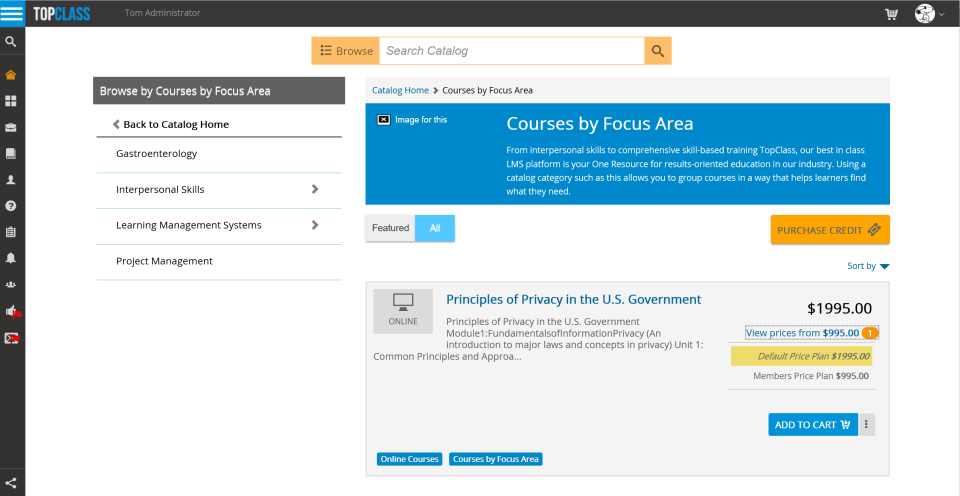
Task: Select Gastroenterology in the category list
Action: click(x=157, y=154)
